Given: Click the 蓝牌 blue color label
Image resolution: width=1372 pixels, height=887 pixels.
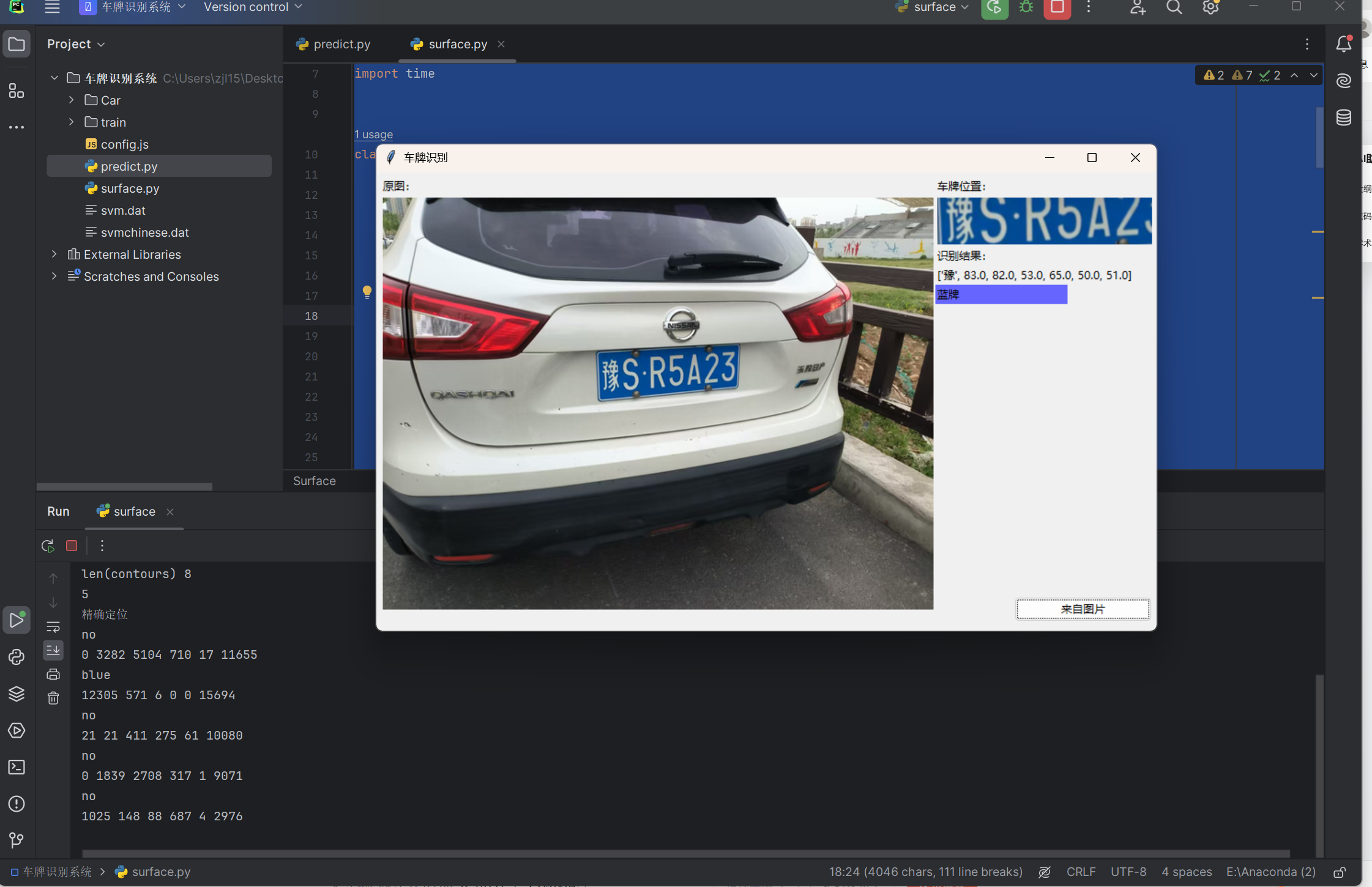Looking at the screenshot, I should pyautogui.click(x=1001, y=294).
